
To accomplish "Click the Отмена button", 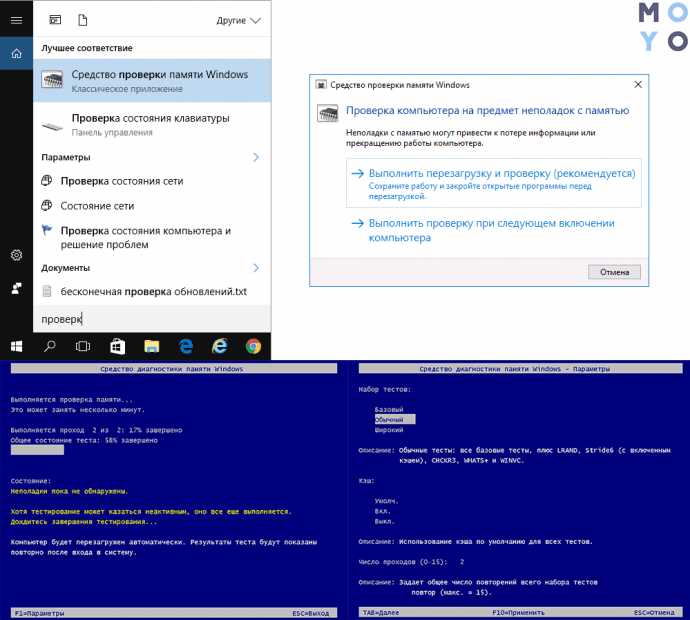I will tap(614, 272).
